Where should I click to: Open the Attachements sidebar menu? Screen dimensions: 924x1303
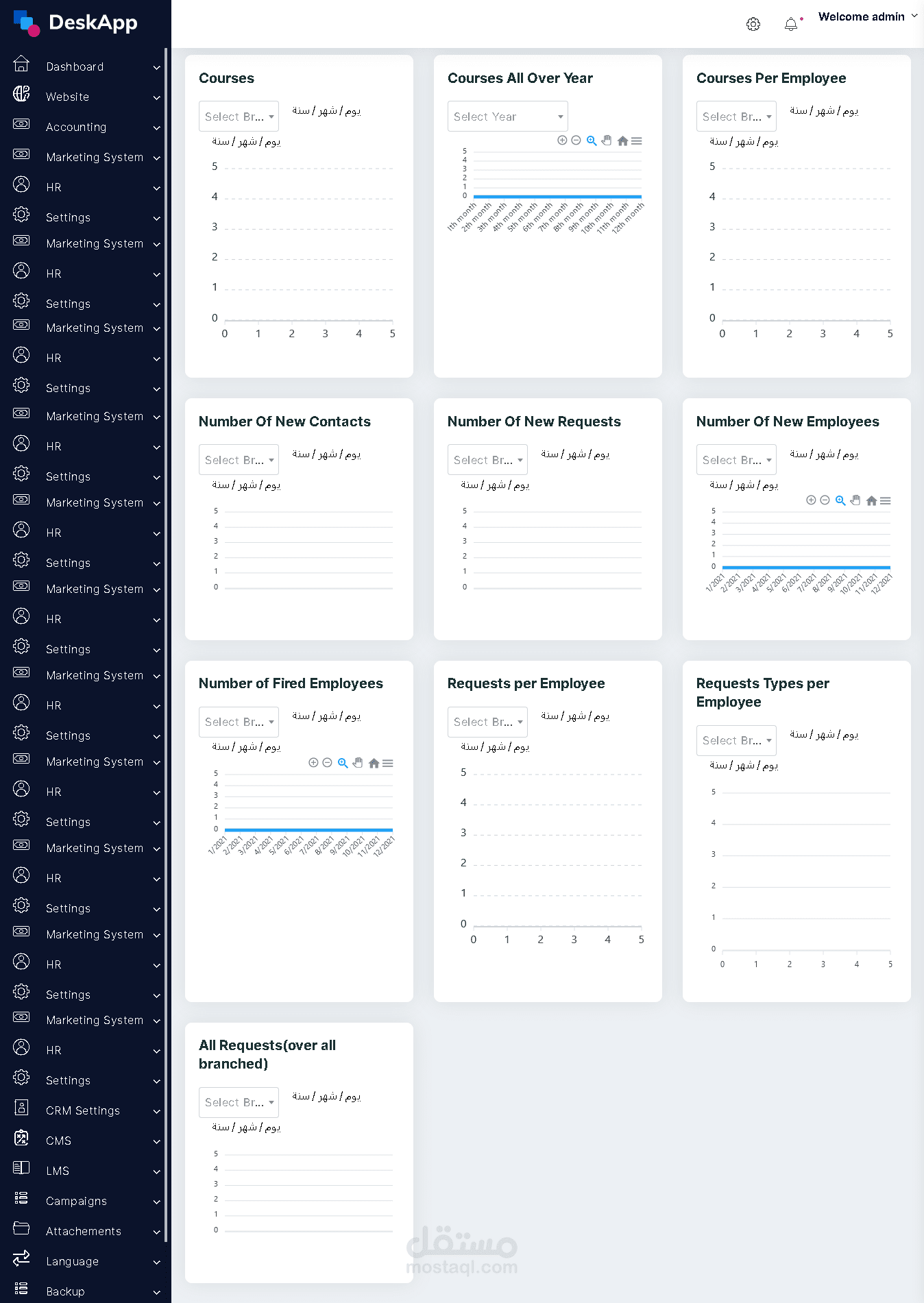pyautogui.click(x=86, y=1231)
